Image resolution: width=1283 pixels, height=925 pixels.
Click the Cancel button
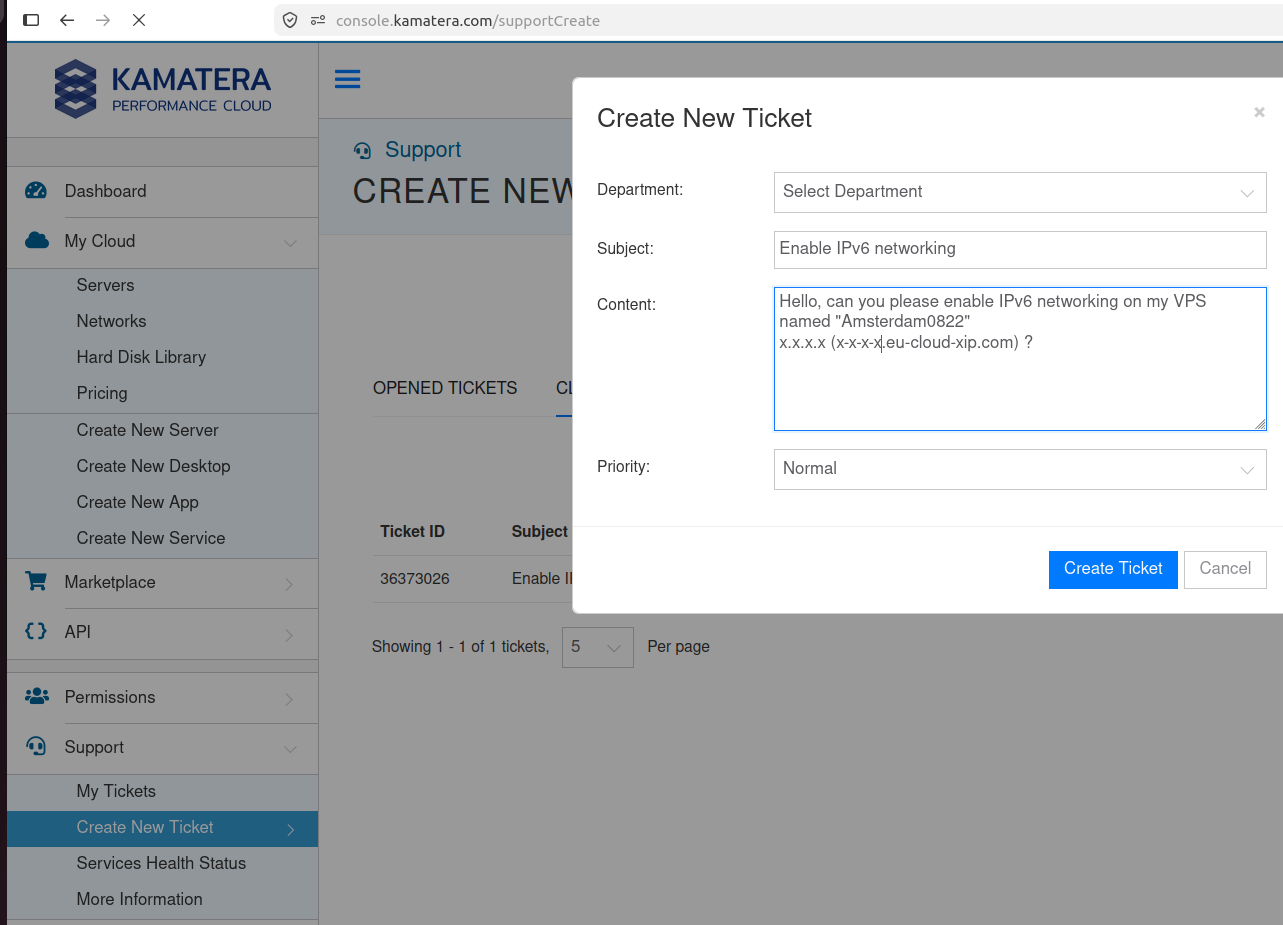click(1225, 569)
